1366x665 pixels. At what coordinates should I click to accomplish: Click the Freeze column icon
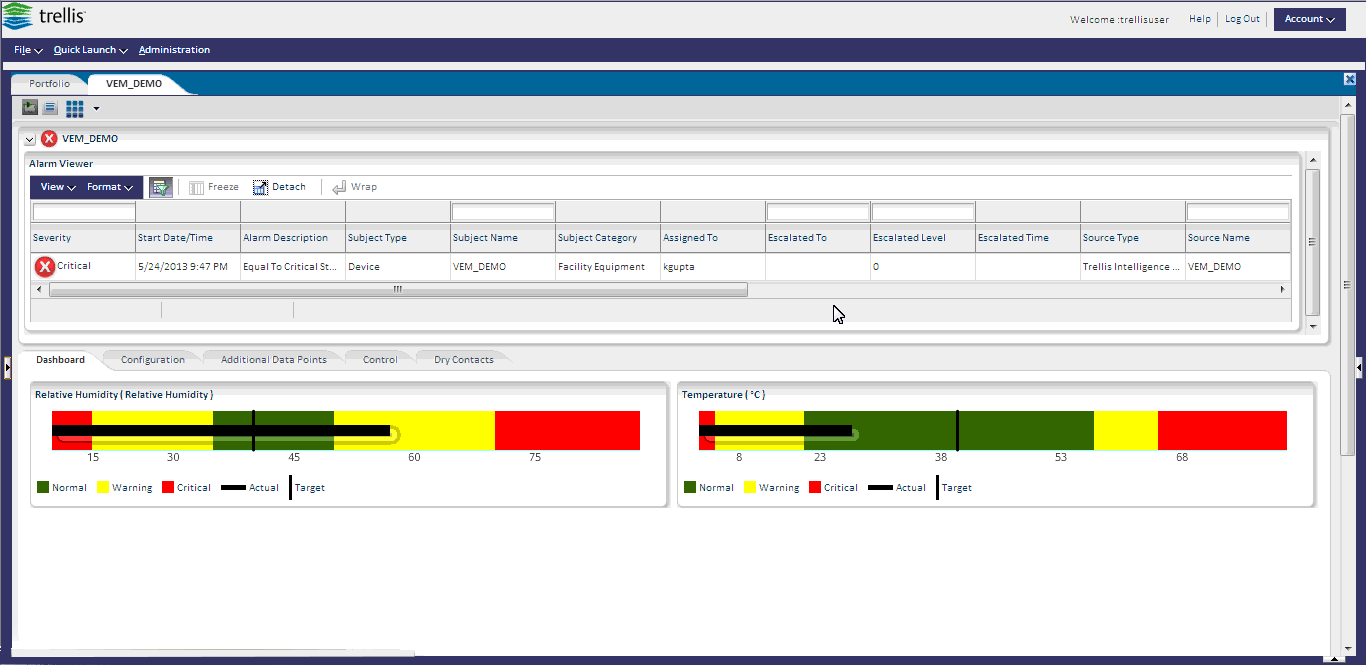(197, 187)
